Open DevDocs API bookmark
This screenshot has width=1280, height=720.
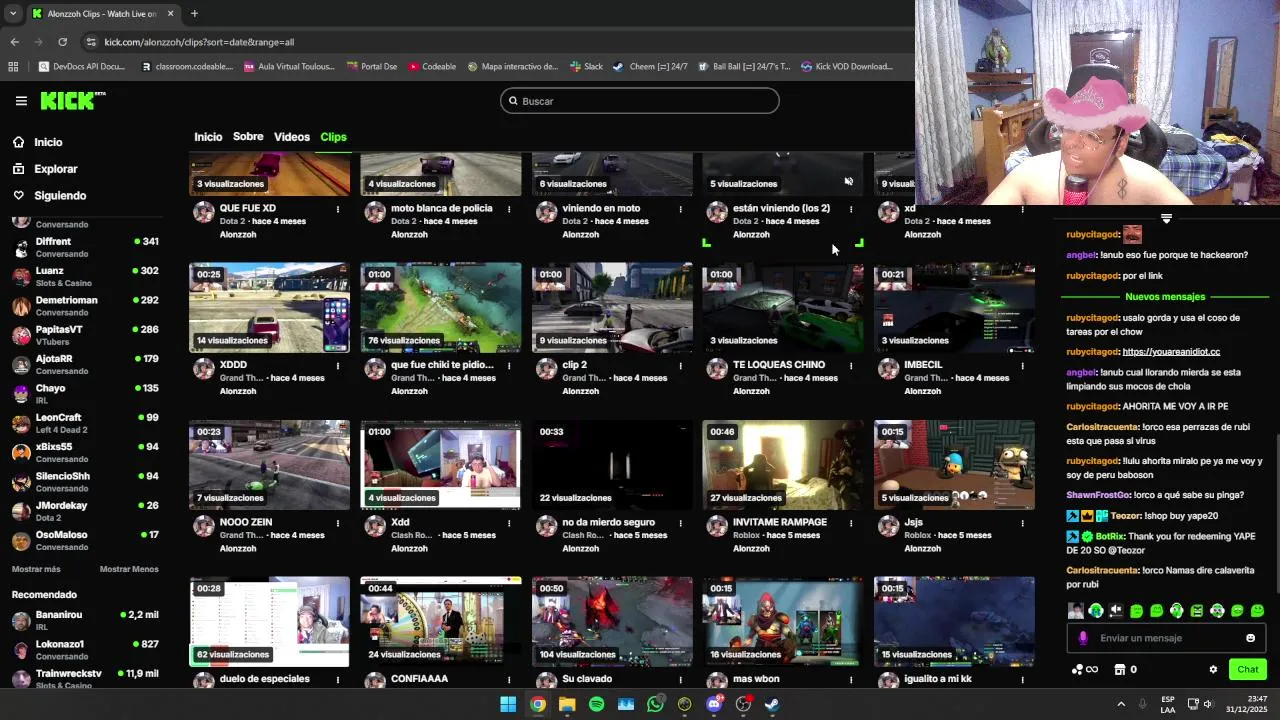coord(81,67)
